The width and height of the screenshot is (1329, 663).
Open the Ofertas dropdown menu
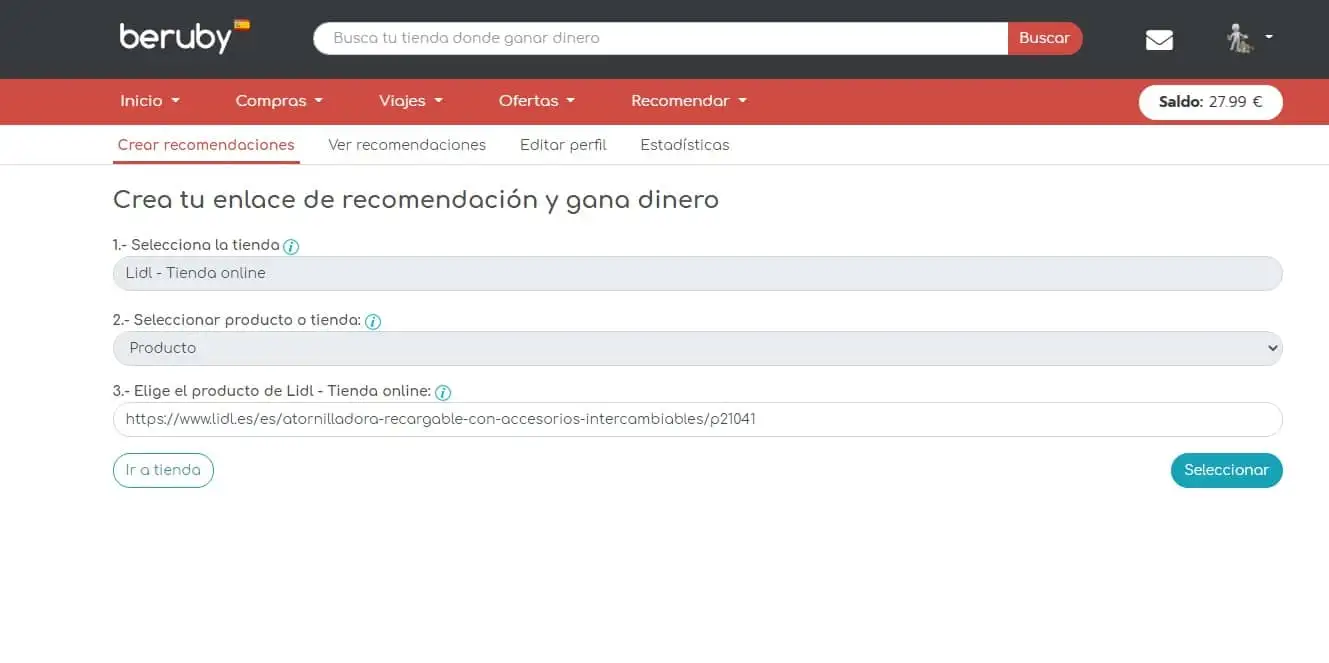537,101
